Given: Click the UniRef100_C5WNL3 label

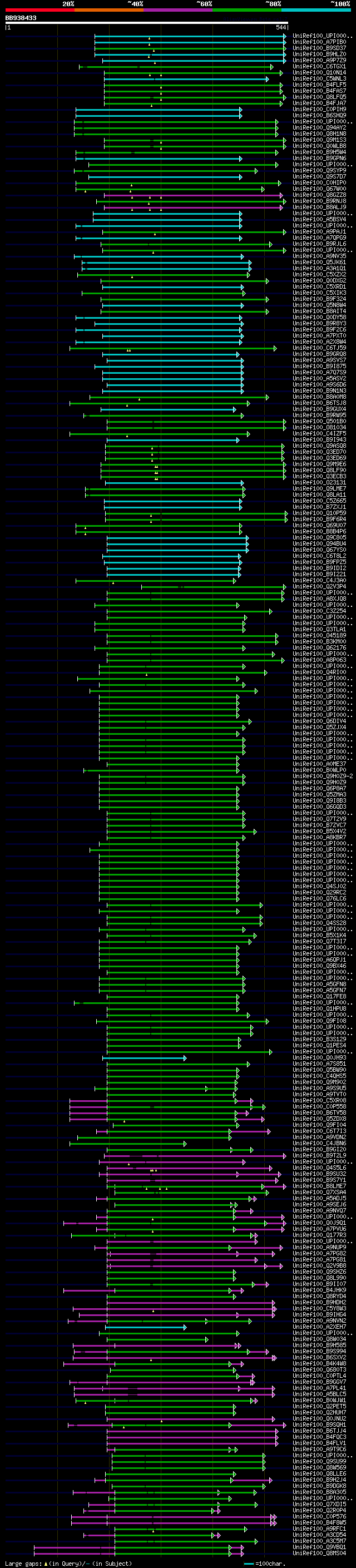Looking at the screenshot, I should point(319,78).
